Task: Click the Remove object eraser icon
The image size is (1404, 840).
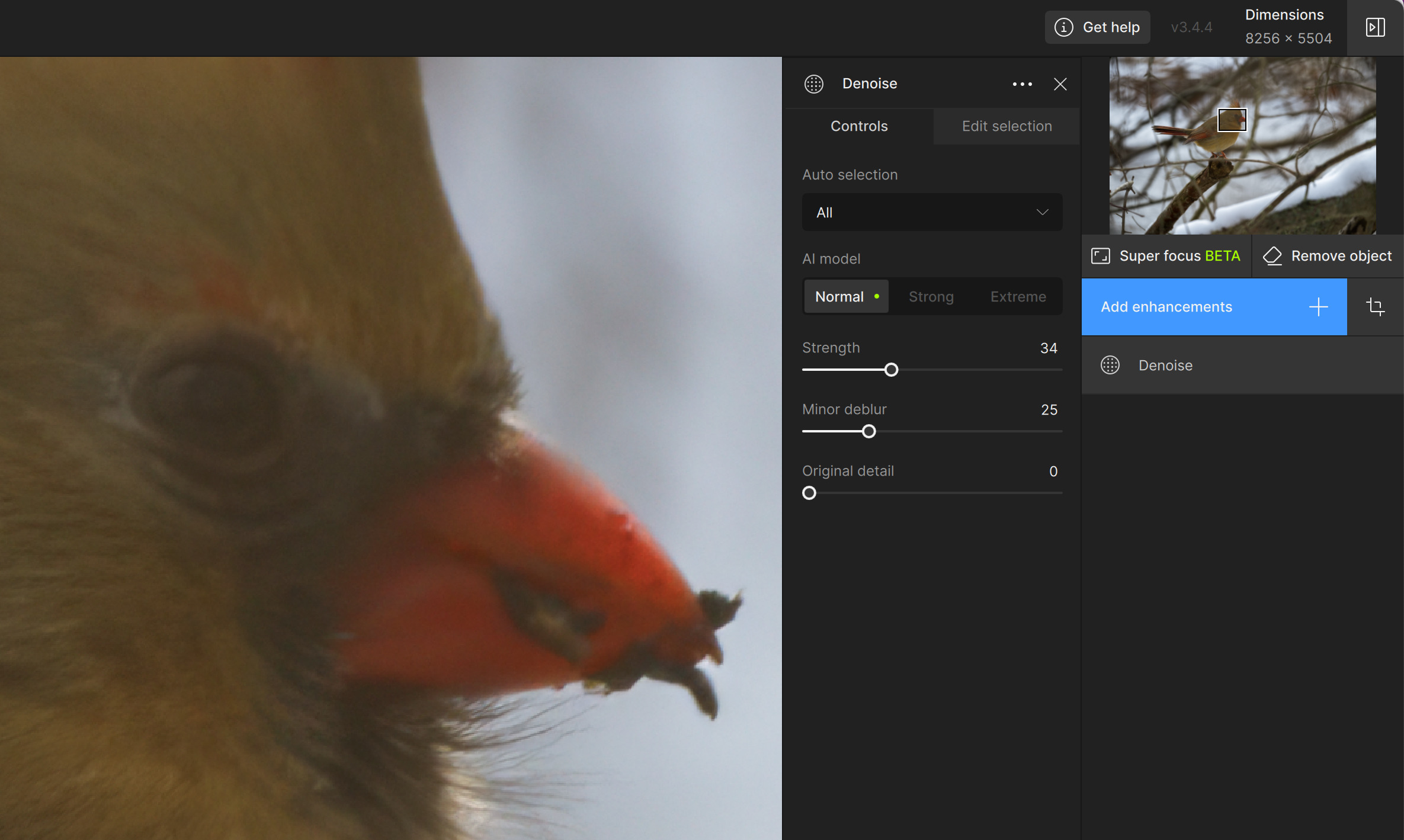Action: click(x=1272, y=256)
